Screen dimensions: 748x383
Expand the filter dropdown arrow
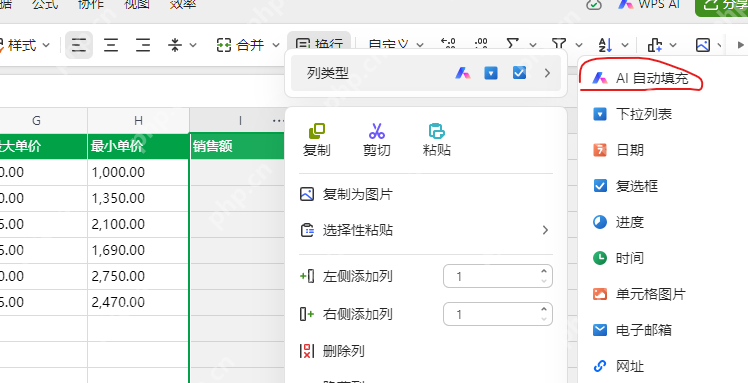point(579,45)
